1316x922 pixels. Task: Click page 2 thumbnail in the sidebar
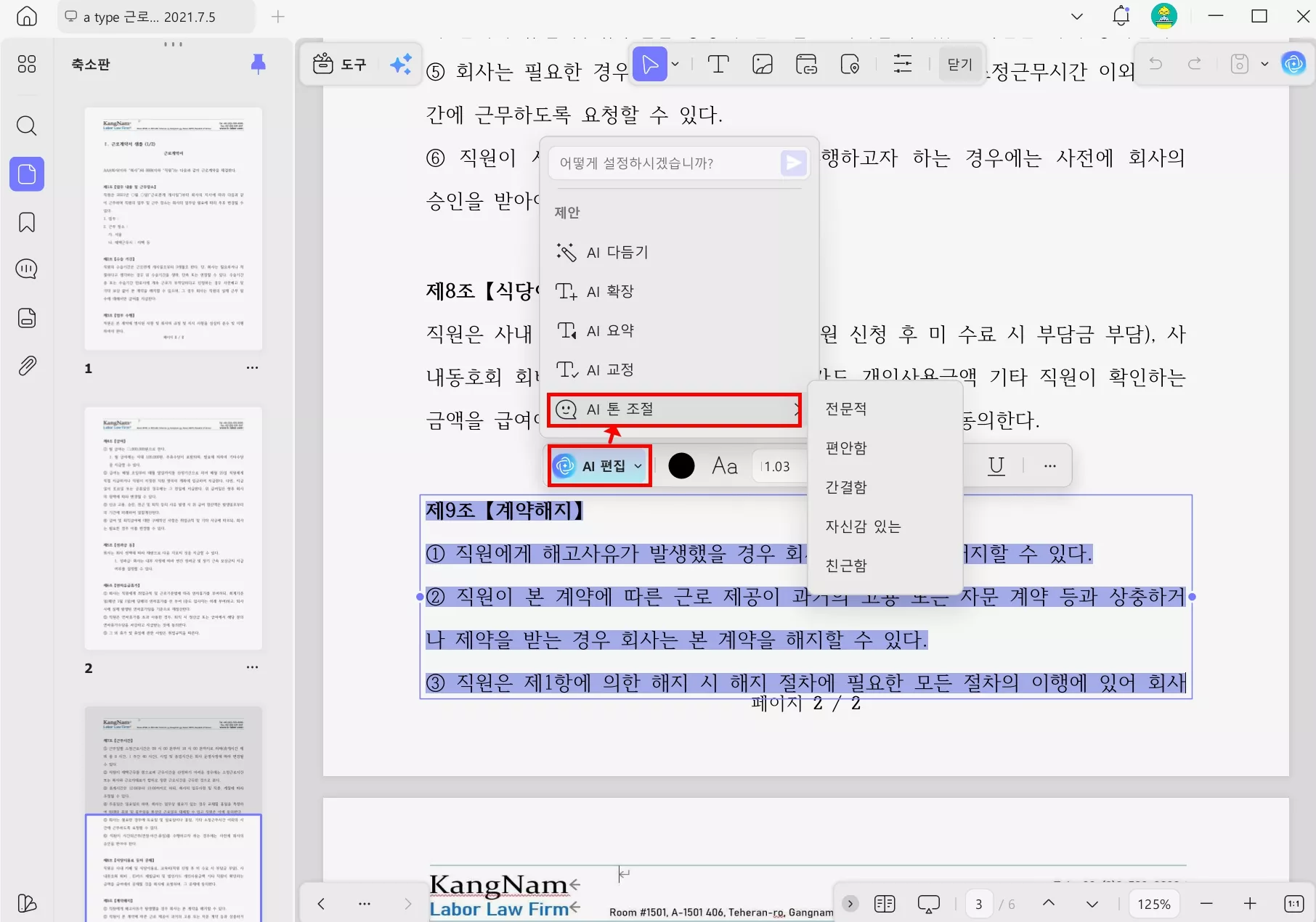(173, 528)
